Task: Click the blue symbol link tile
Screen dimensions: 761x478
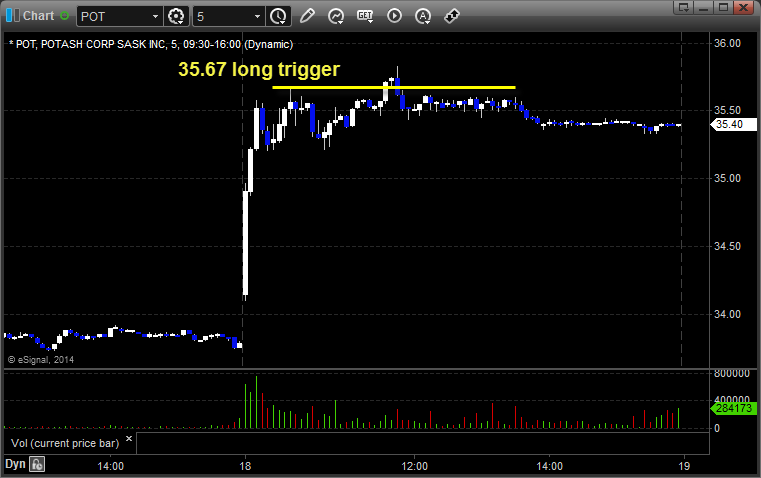Action: 9,16
